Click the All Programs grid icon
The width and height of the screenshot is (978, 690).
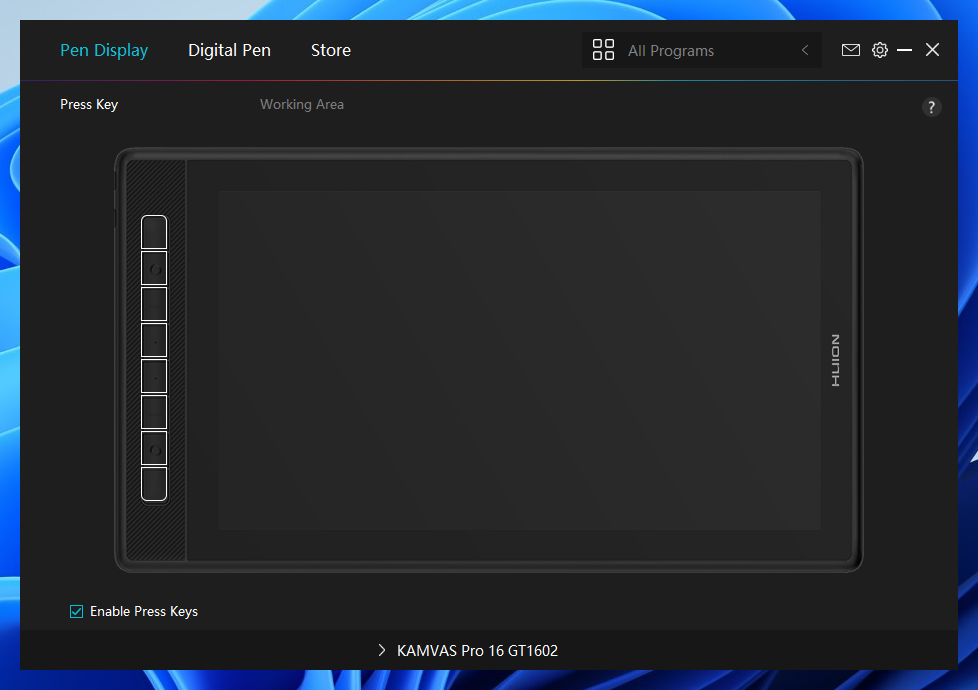(x=603, y=50)
